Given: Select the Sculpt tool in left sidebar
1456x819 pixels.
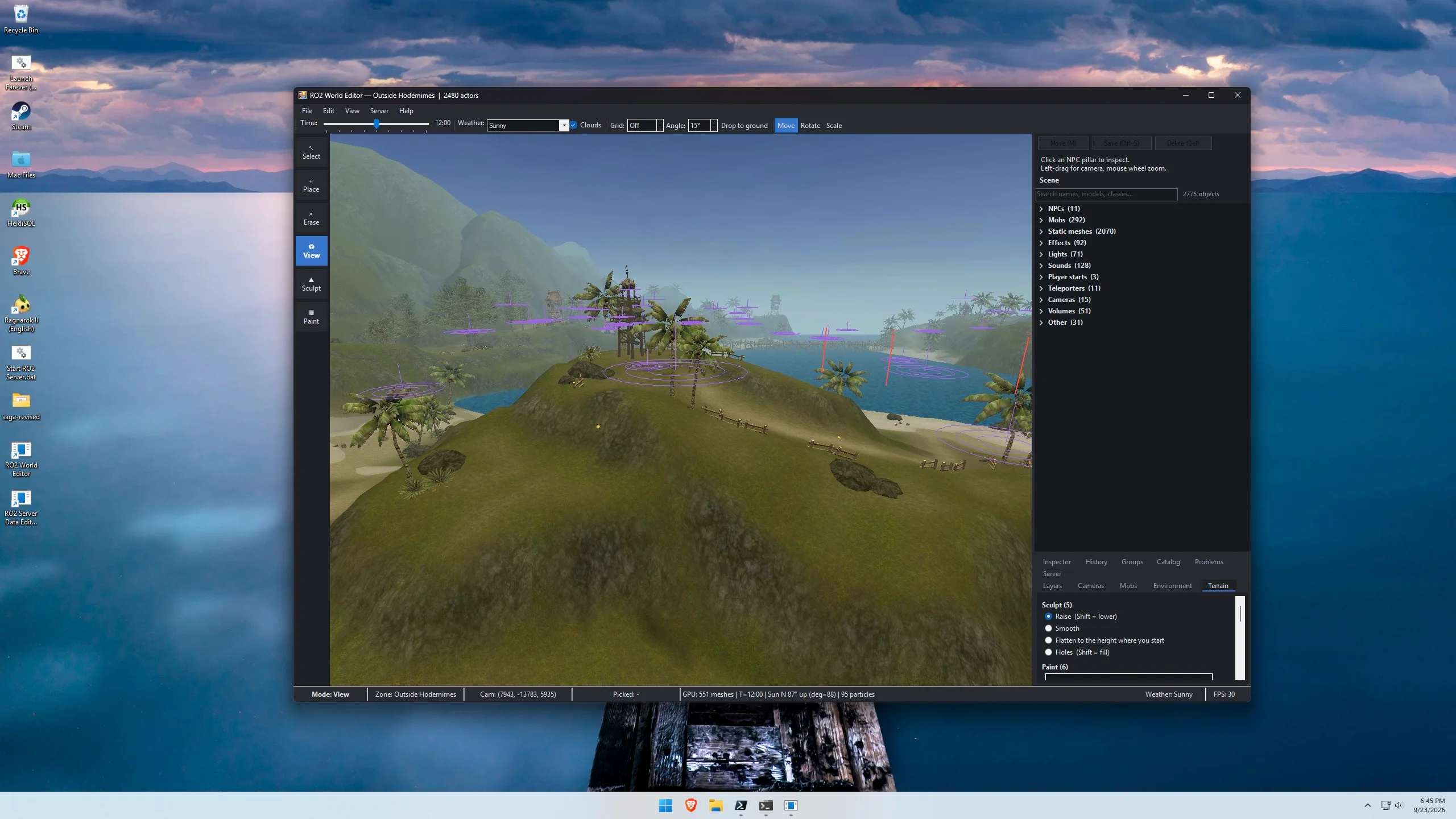Looking at the screenshot, I should (x=311, y=284).
